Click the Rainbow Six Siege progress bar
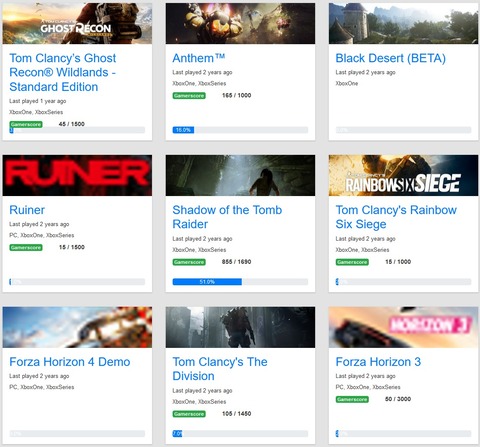Viewport: 480px width, 447px height. coord(403,282)
